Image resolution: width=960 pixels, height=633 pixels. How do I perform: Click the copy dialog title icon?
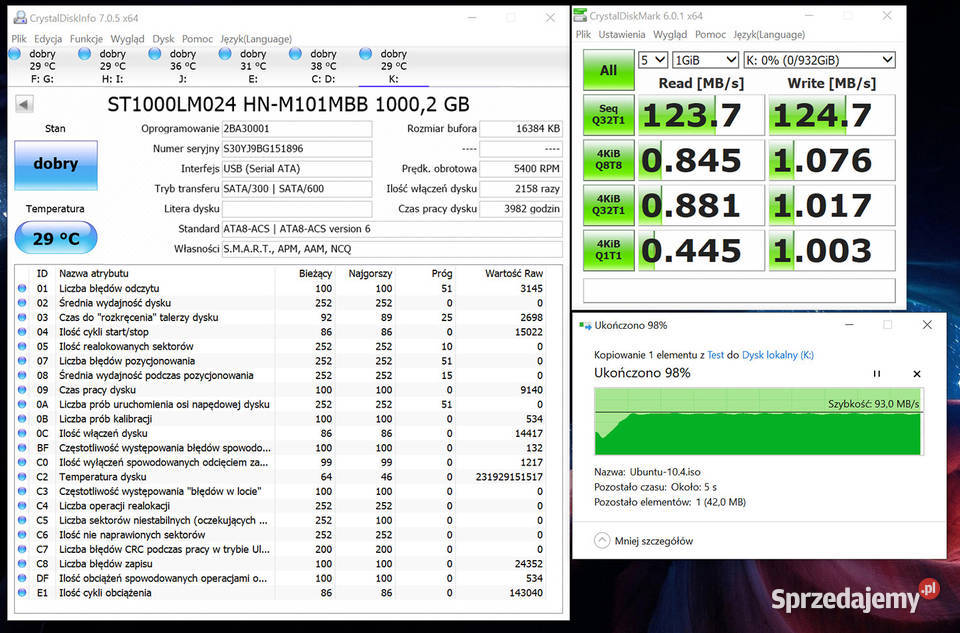point(585,326)
